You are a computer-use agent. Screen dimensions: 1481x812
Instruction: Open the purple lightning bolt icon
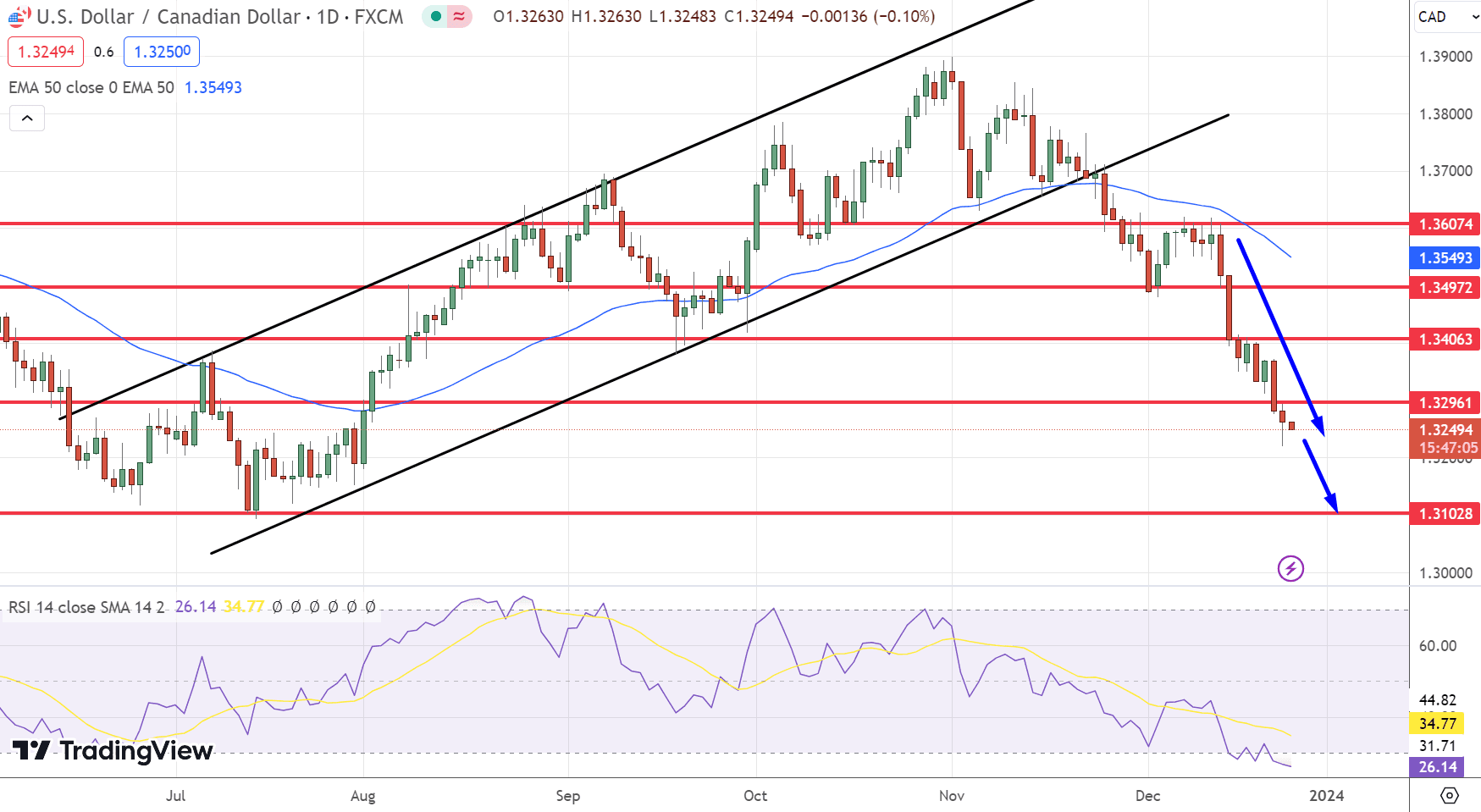1290,568
